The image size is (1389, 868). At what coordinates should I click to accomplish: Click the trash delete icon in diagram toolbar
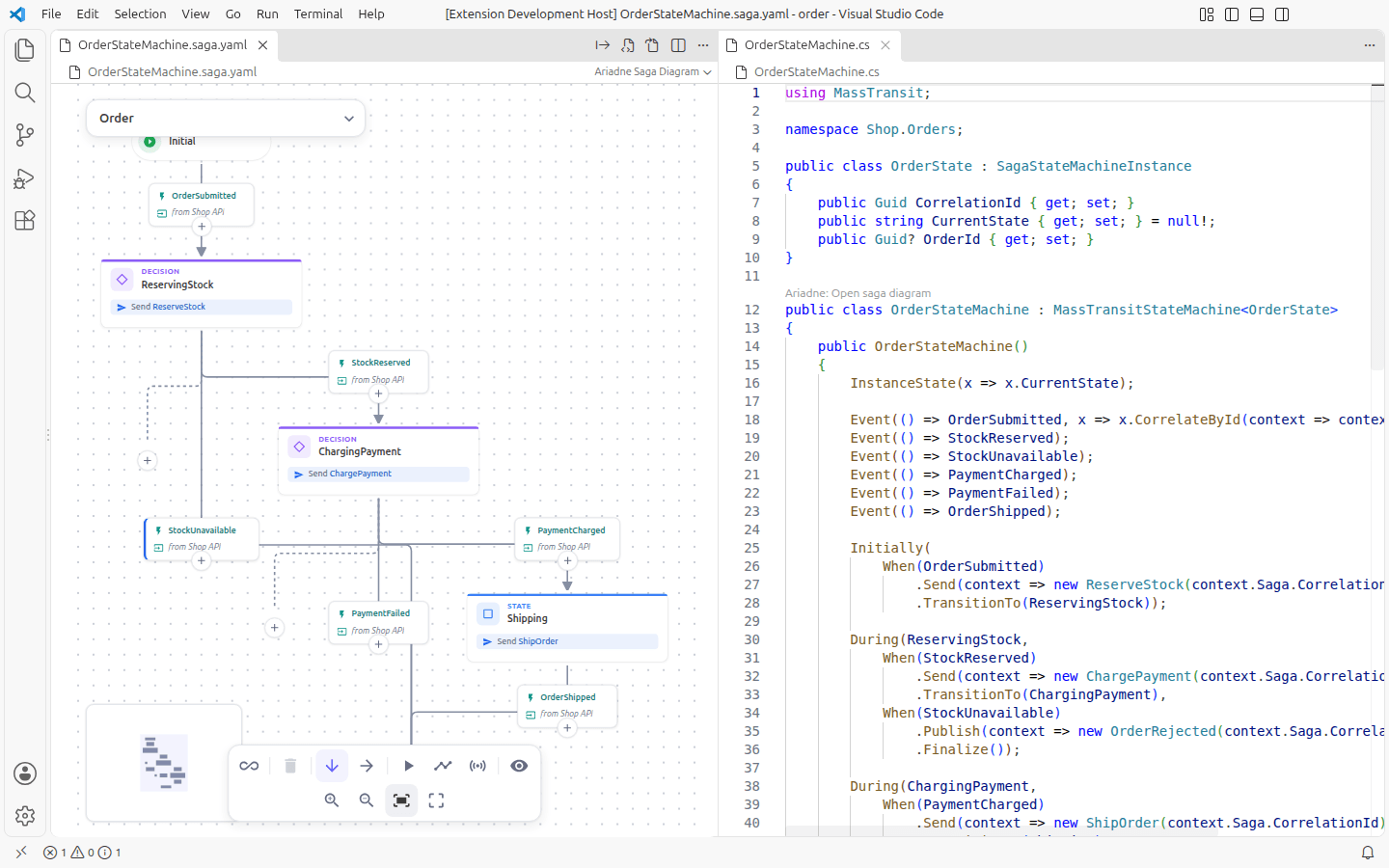tap(290, 766)
